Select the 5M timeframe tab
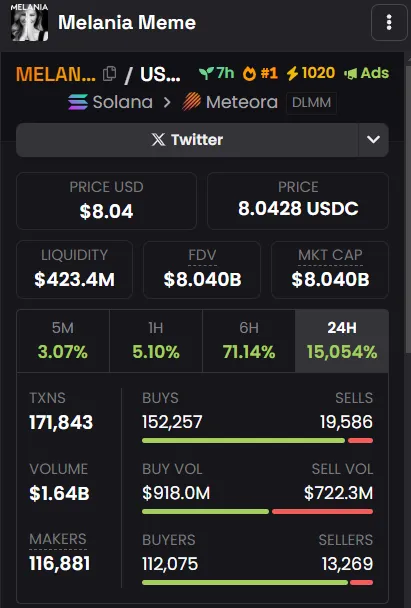The height and width of the screenshot is (608, 411). [63, 341]
